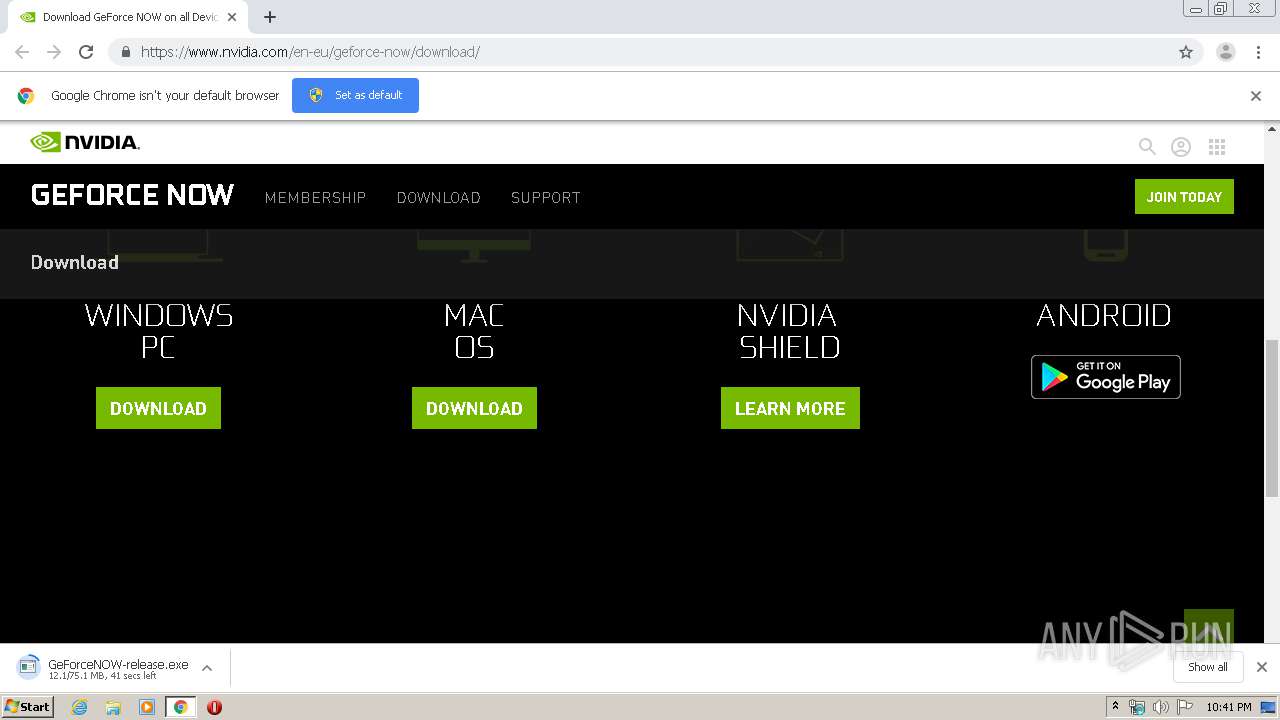Screen dimensions: 1280x720
Task: Expand the download item options chevron
Action: tap(207, 668)
